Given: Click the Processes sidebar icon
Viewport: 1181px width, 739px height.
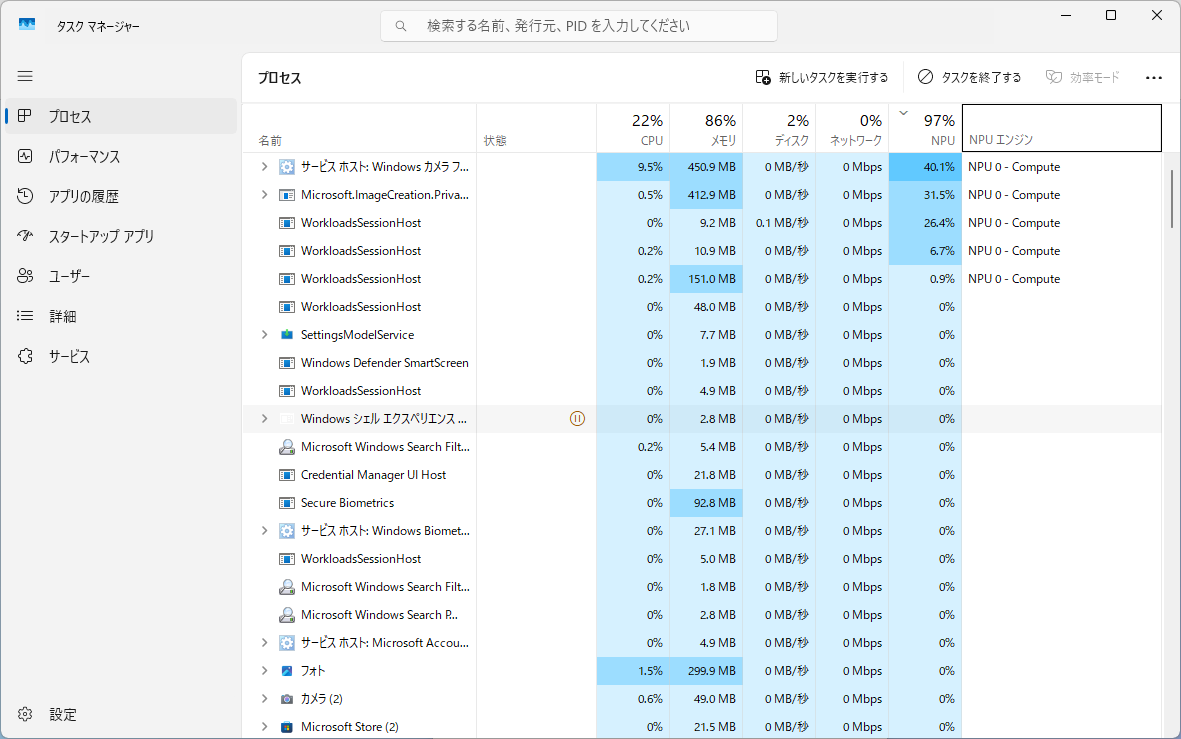Looking at the screenshot, I should click(x=25, y=116).
